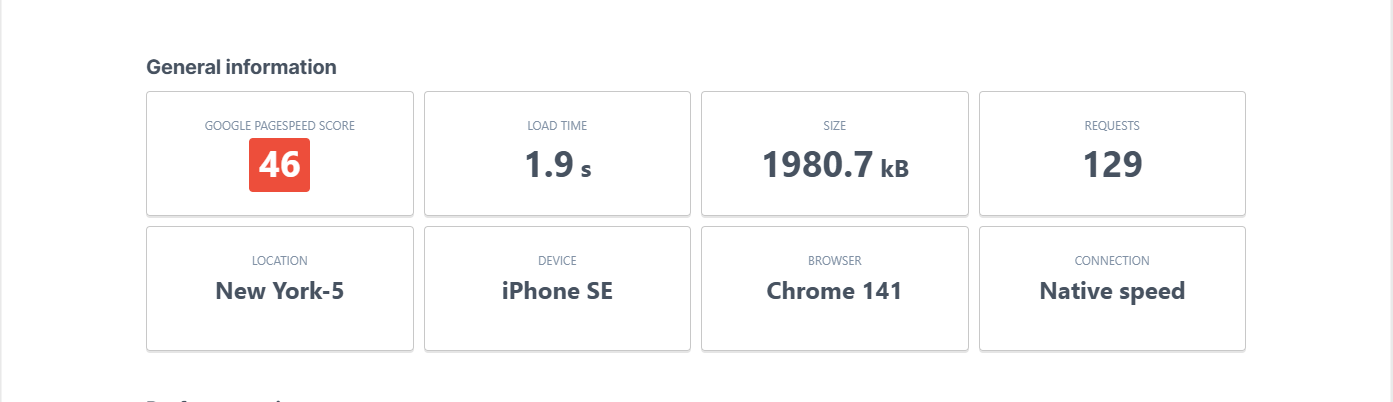Select the 1980.7 size value
1393x402 pixels.
[818, 165]
